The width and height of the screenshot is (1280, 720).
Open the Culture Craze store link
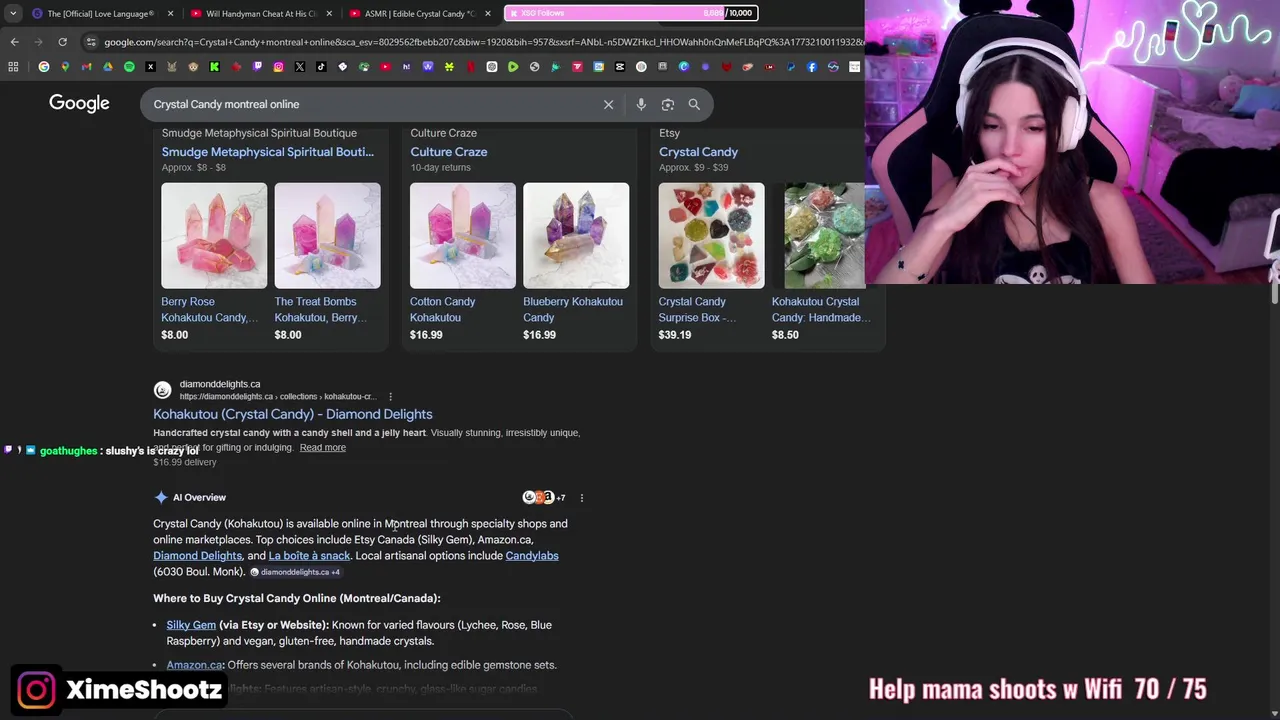point(448,152)
